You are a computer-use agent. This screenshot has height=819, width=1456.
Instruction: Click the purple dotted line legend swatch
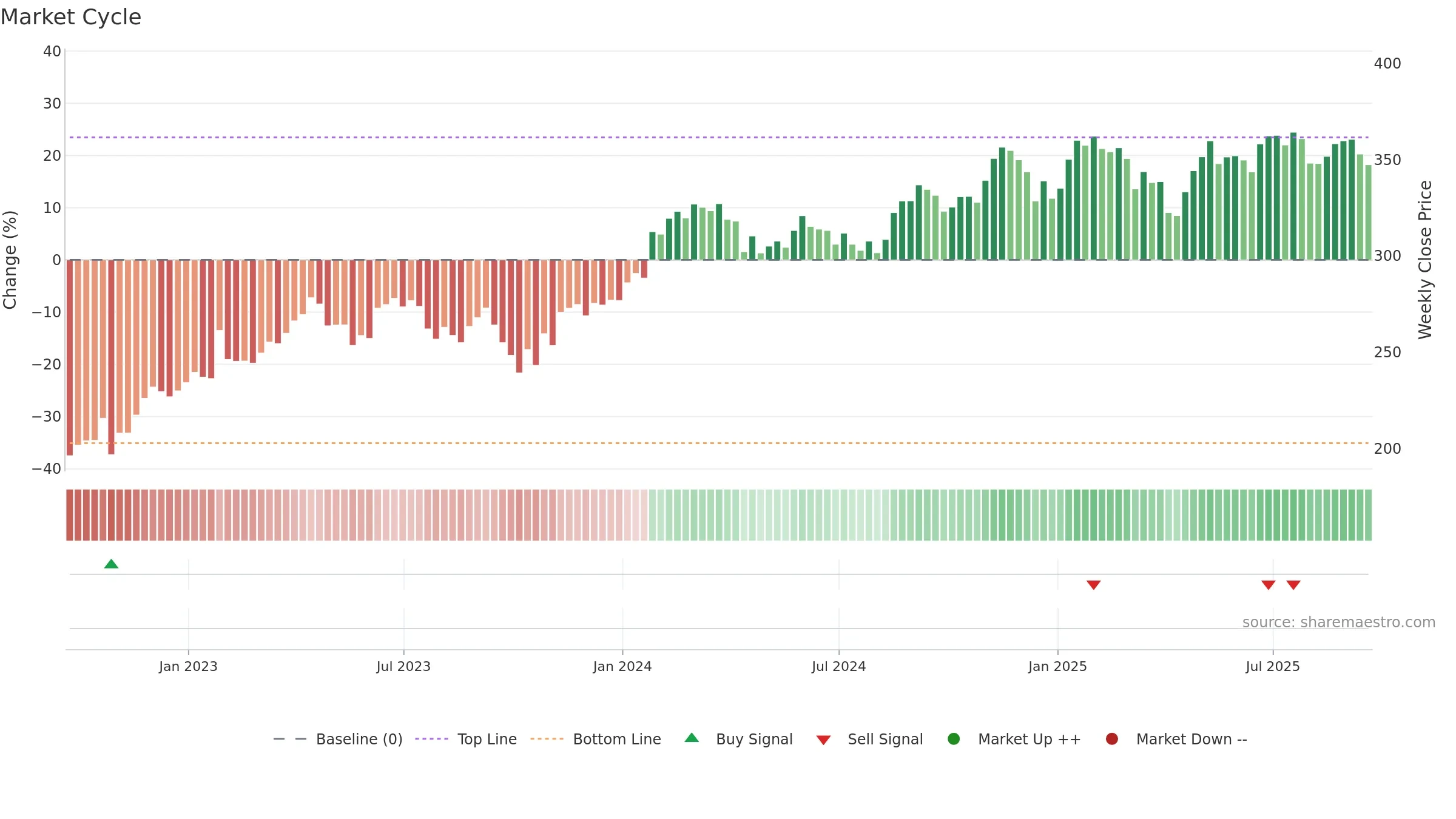[431, 739]
